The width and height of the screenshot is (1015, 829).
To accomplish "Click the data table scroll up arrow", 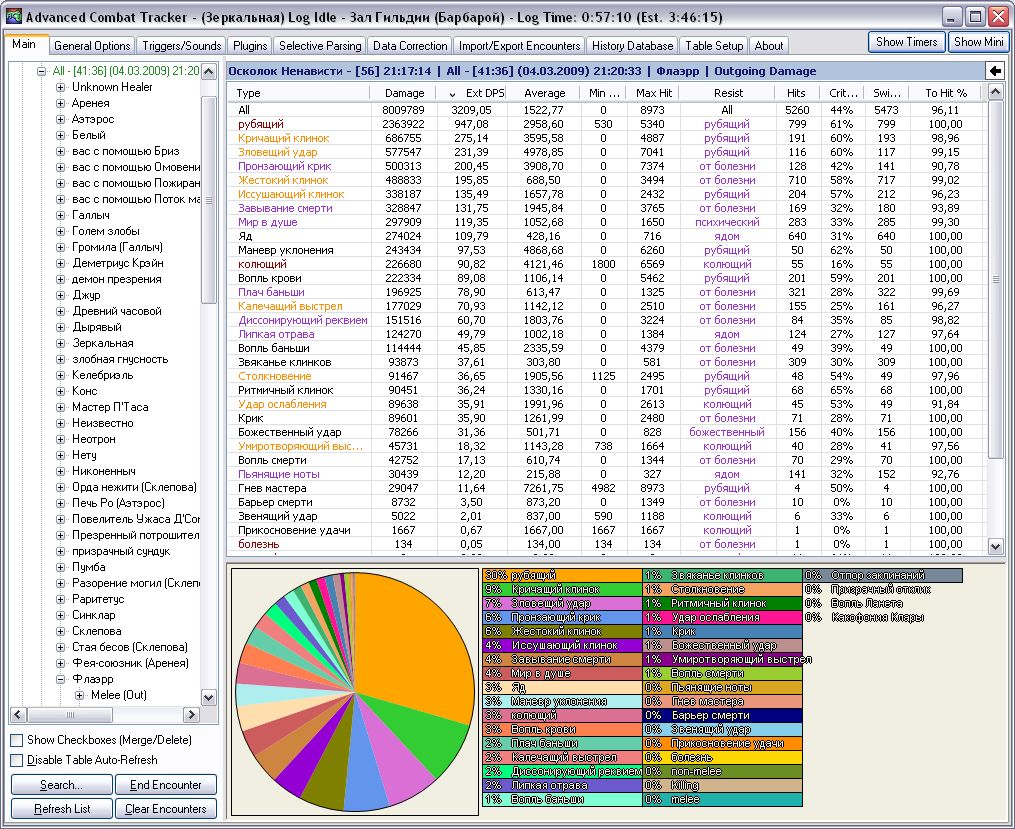I will [996, 91].
